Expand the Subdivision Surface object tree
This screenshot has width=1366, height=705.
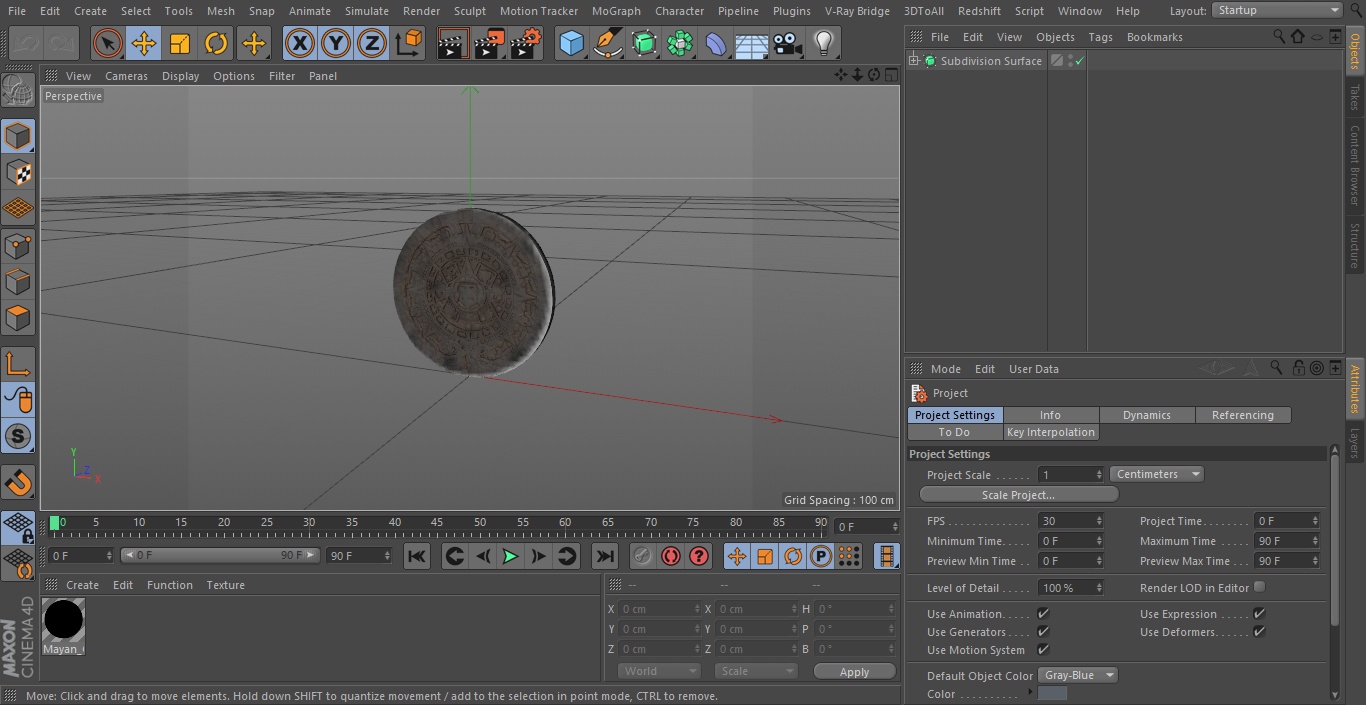(x=913, y=61)
